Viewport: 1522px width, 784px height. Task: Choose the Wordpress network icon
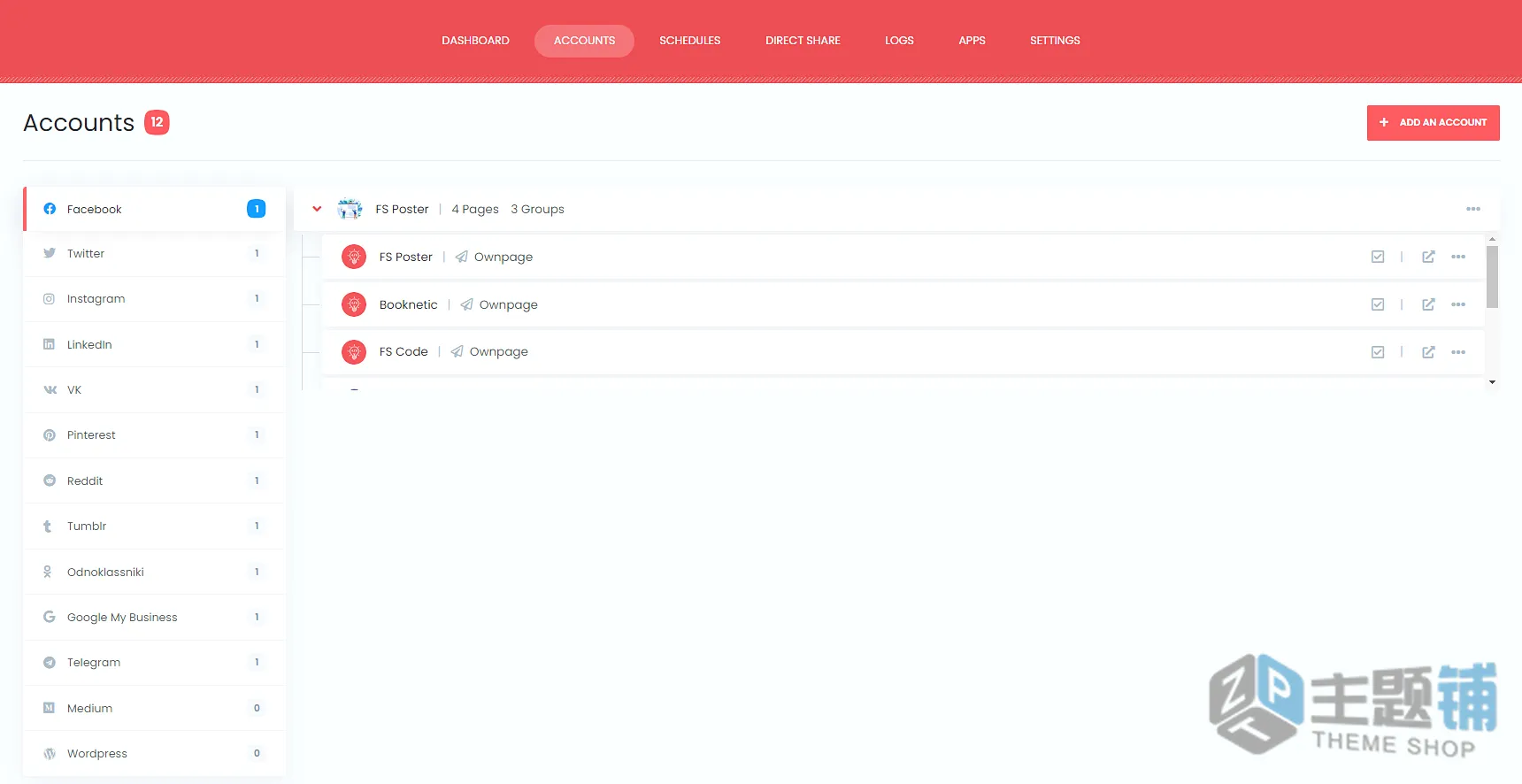(x=50, y=754)
